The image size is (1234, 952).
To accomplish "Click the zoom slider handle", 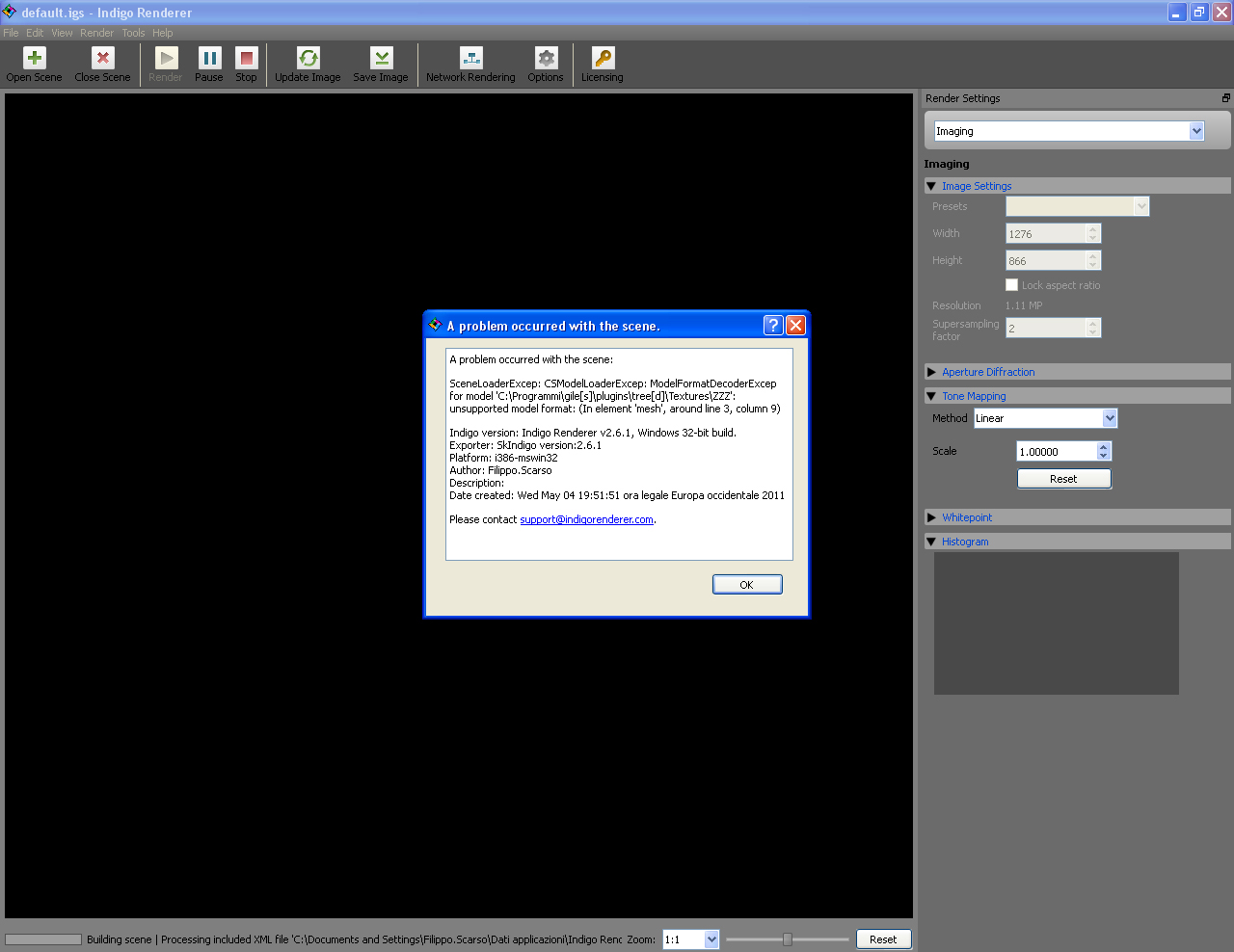I will pos(788,939).
